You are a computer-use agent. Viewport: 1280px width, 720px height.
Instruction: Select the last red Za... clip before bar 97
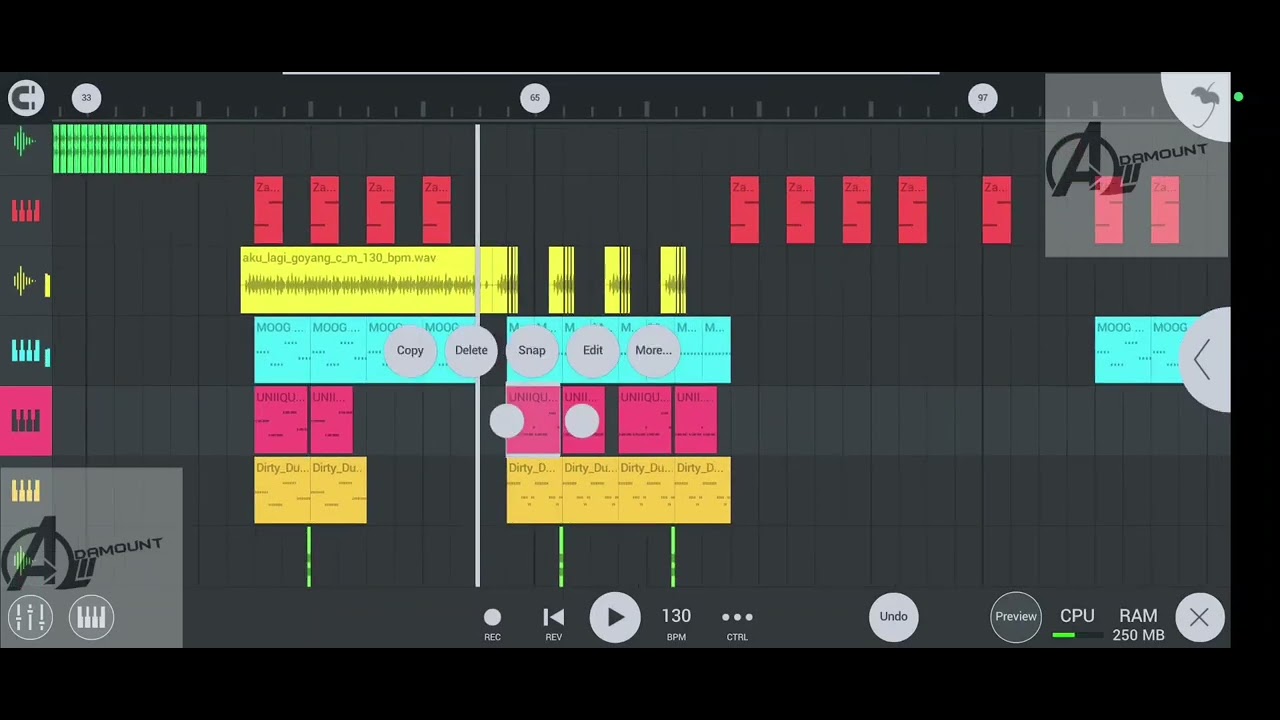click(913, 210)
